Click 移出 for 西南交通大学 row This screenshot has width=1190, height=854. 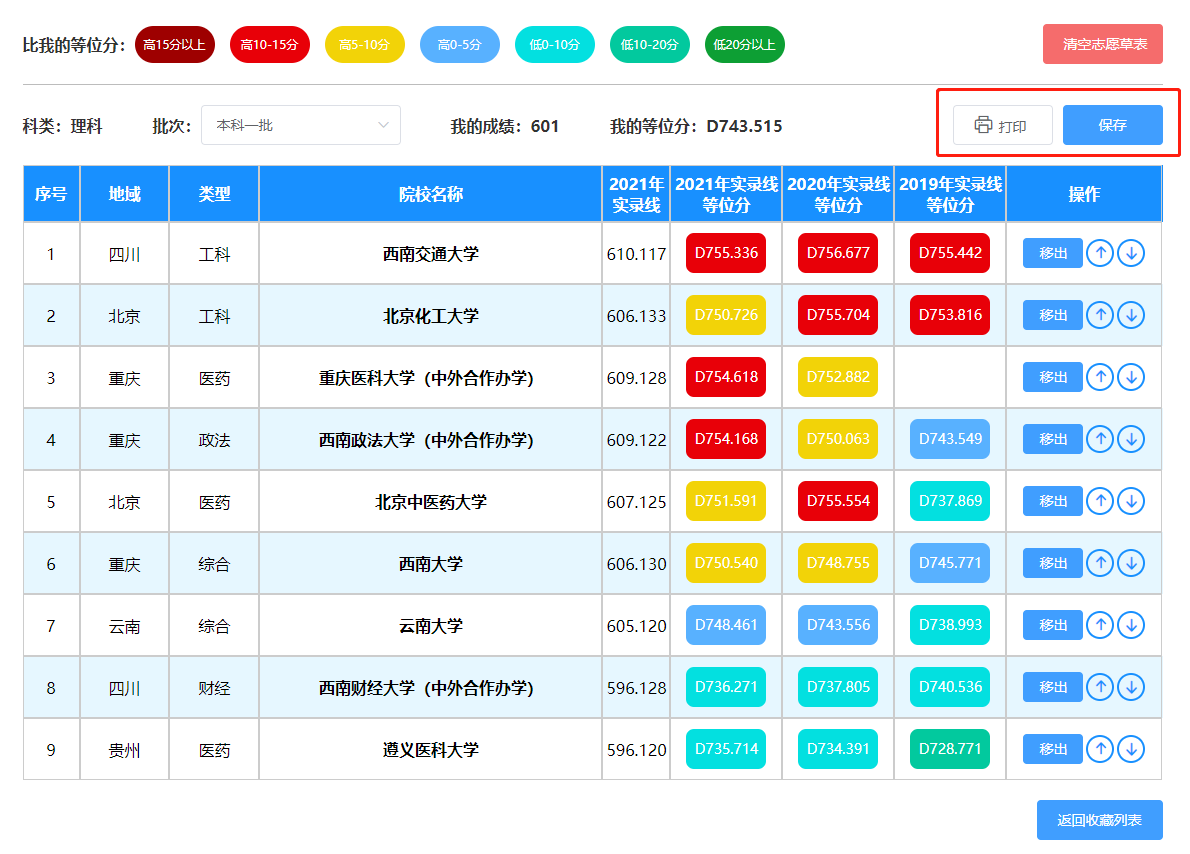click(1053, 253)
